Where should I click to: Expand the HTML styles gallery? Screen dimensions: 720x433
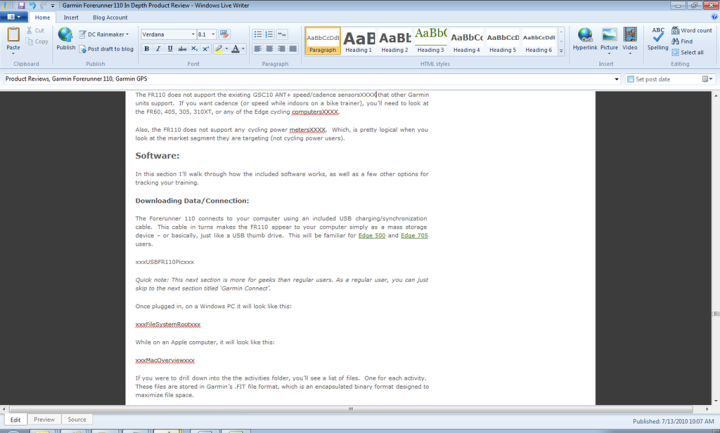pyautogui.click(x=561, y=51)
